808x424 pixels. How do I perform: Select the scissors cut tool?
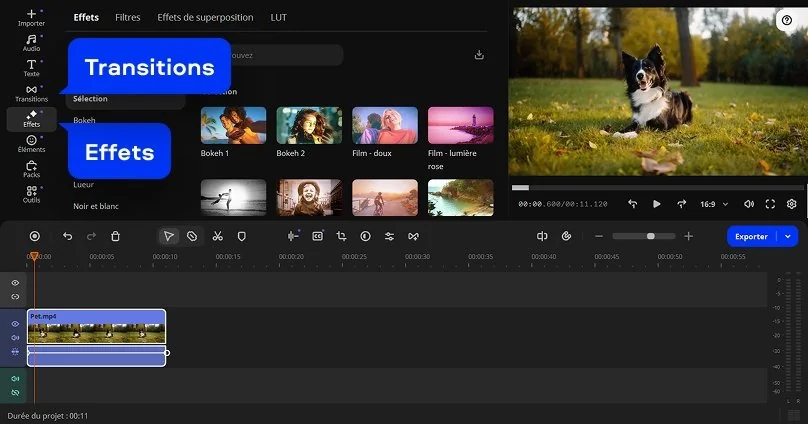[x=217, y=236]
